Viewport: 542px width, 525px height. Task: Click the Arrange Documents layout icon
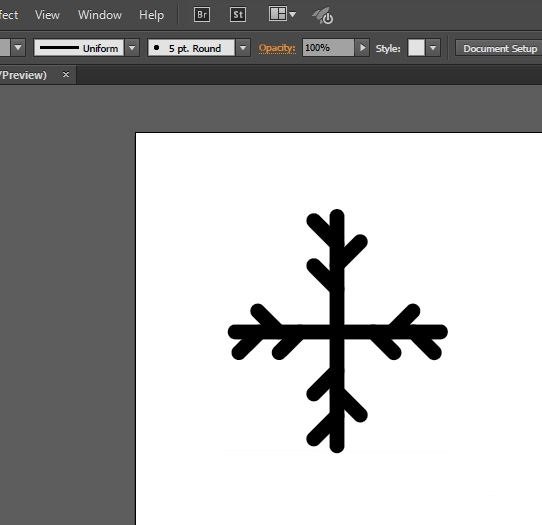coord(278,14)
